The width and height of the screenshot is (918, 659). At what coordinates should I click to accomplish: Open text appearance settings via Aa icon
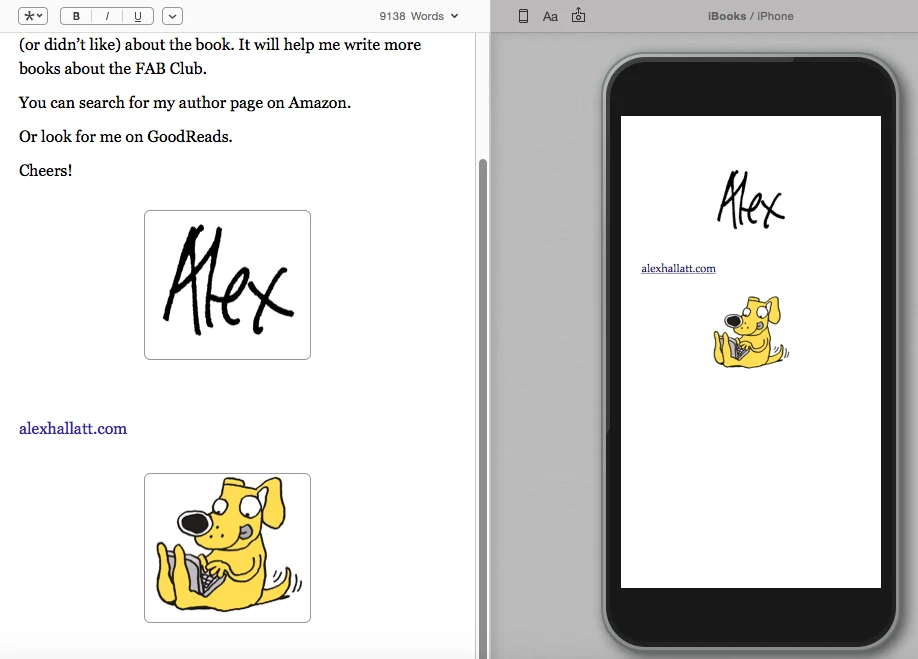pos(550,15)
